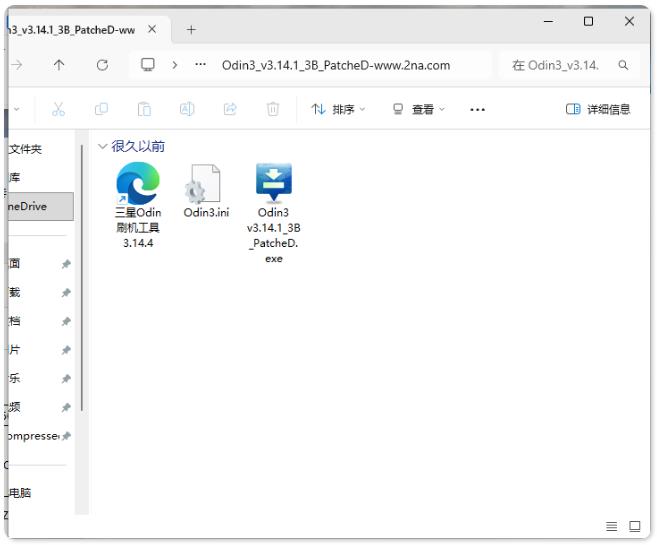This screenshot has height=545, width=657.
Task: Select the Odin3.ini file
Action: point(206,191)
